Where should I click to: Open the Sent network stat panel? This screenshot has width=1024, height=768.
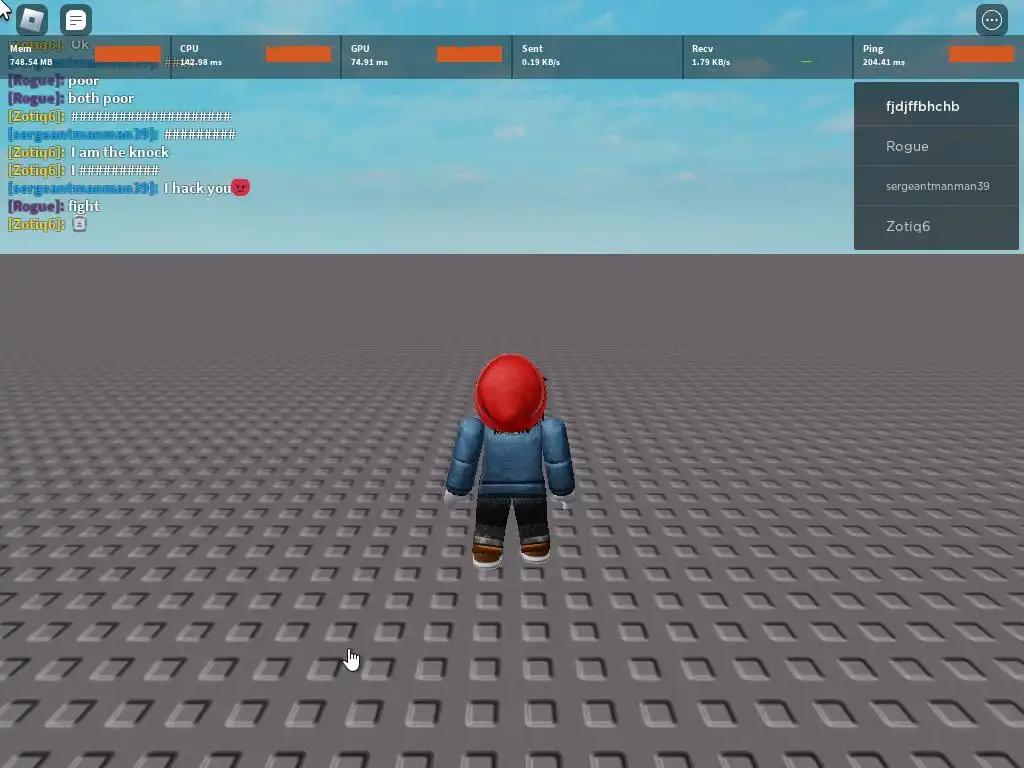(x=598, y=56)
